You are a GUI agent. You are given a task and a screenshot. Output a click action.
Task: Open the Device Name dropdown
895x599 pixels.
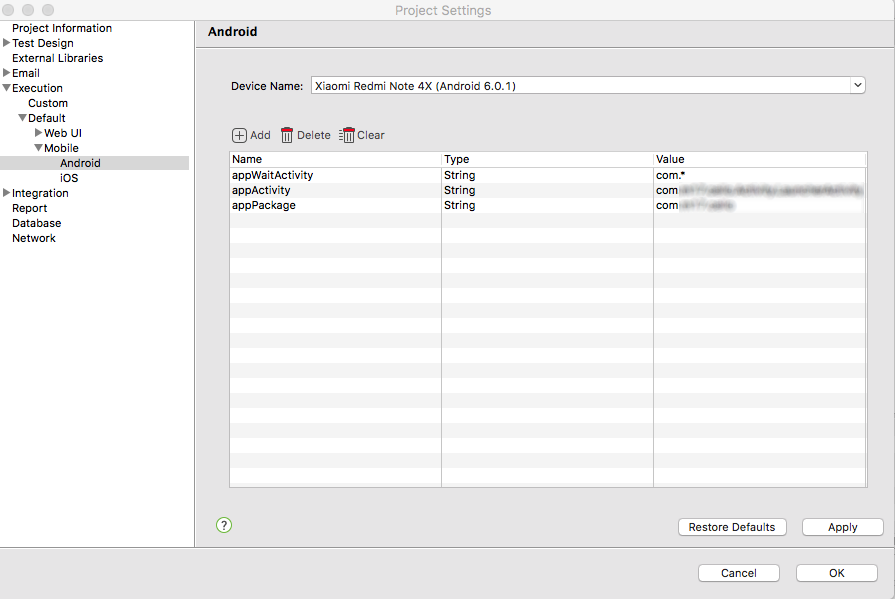pyautogui.click(x=857, y=86)
